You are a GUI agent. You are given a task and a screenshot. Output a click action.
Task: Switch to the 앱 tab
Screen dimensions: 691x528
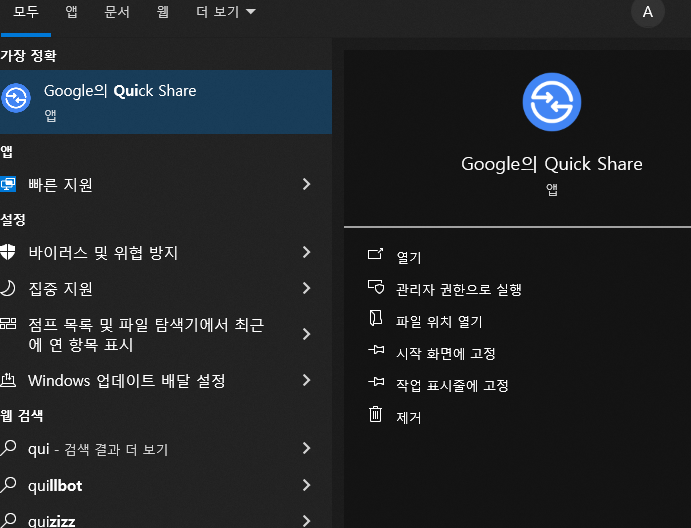[x=71, y=12]
